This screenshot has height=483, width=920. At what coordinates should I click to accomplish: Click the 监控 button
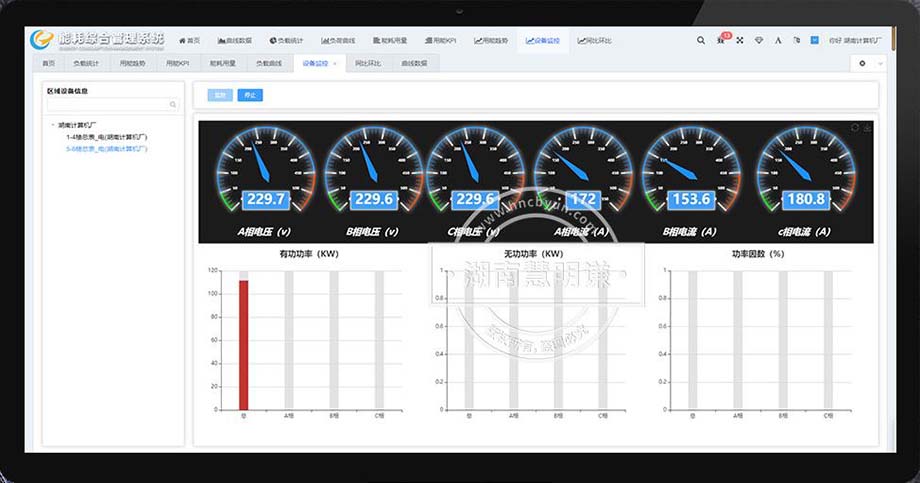pos(220,95)
